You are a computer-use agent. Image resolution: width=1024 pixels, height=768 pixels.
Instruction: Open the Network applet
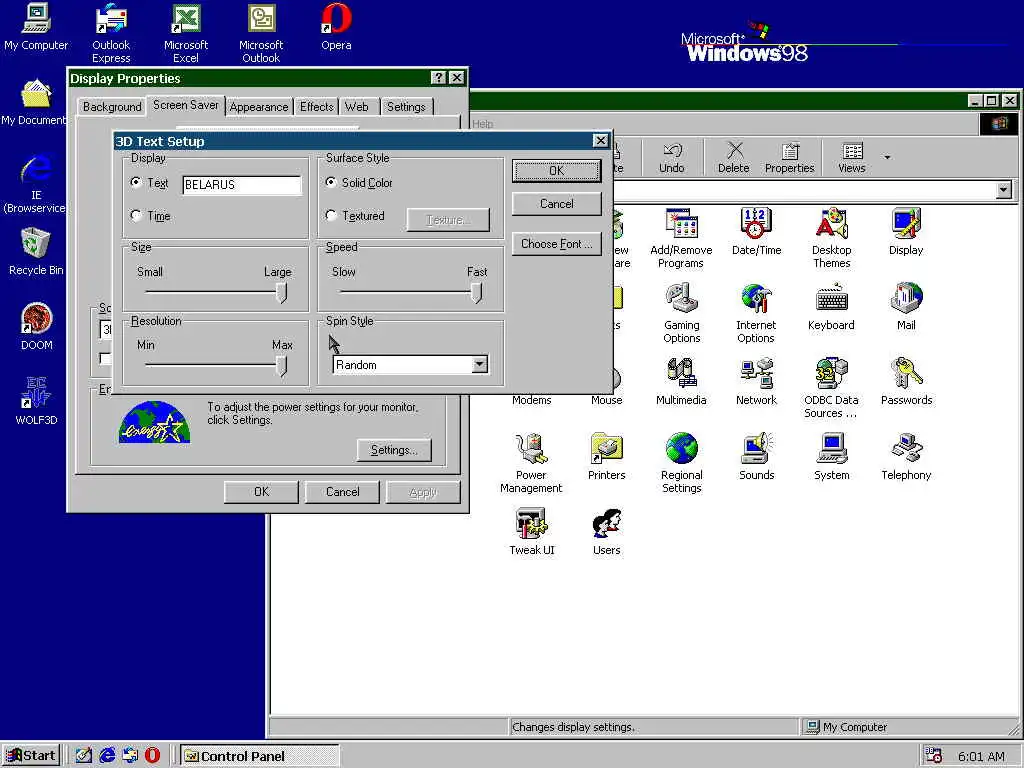[x=756, y=382]
